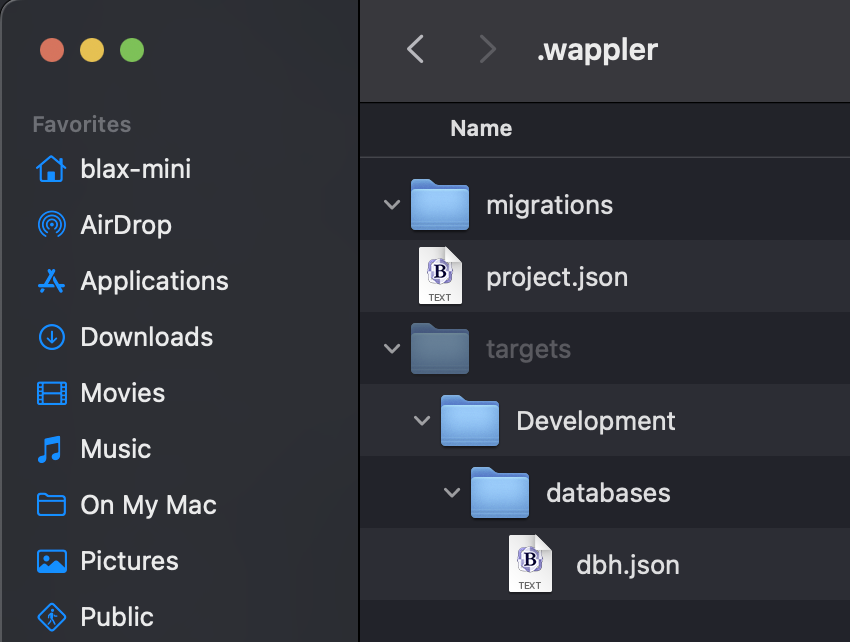Click the Public folder icon in sidebar
The height and width of the screenshot is (642, 850).
pyautogui.click(x=51, y=617)
